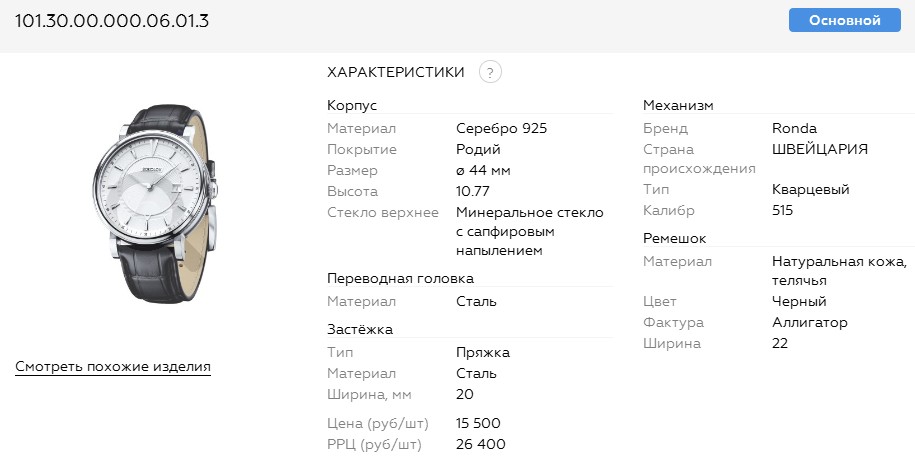
Task: Click the Ronda brand value
Action: (794, 128)
